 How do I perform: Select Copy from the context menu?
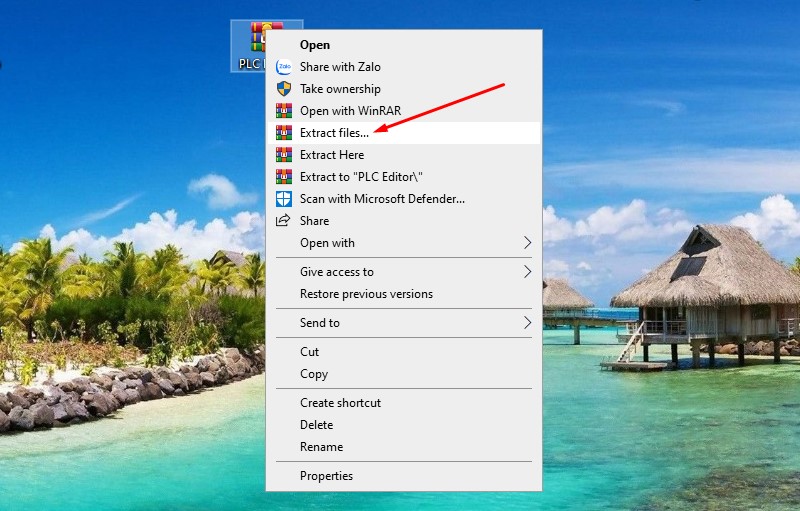click(x=404, y=374)
